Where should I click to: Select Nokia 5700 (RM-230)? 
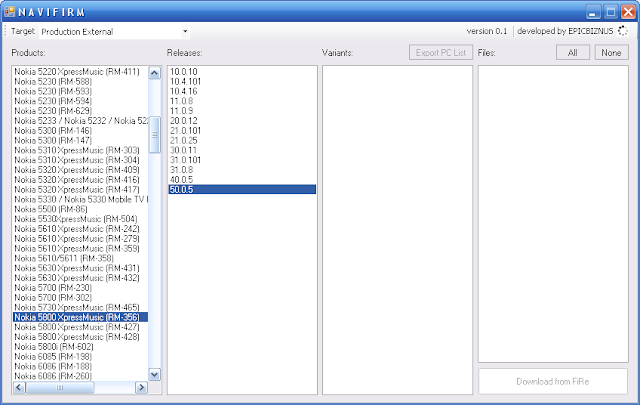[80, 287]
